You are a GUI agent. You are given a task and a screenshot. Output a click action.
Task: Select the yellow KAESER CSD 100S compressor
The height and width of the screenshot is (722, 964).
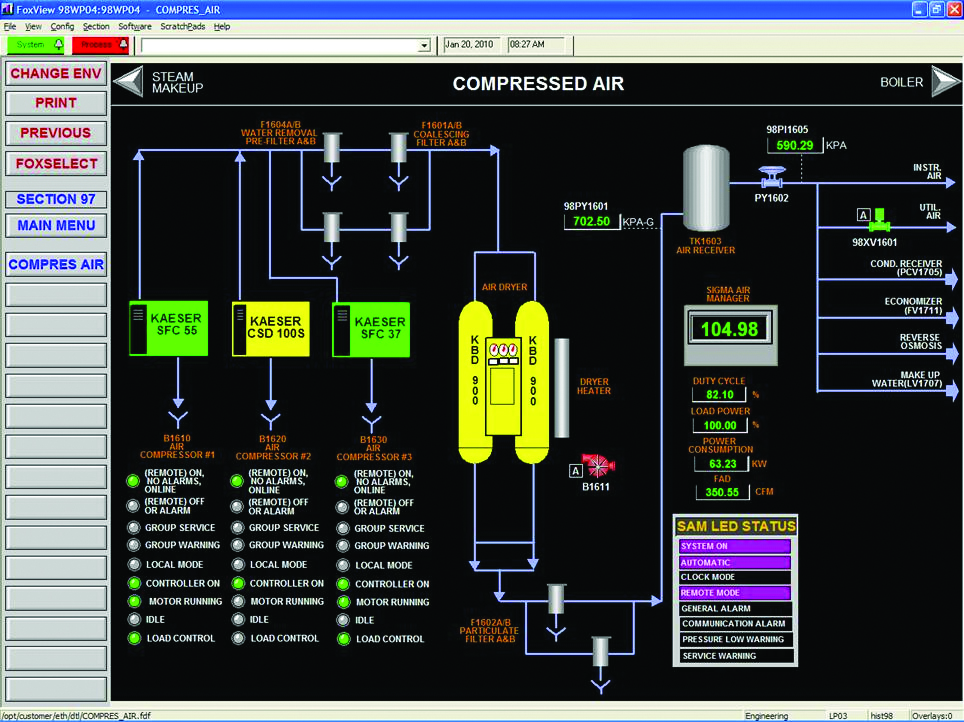tap(271, 329)
